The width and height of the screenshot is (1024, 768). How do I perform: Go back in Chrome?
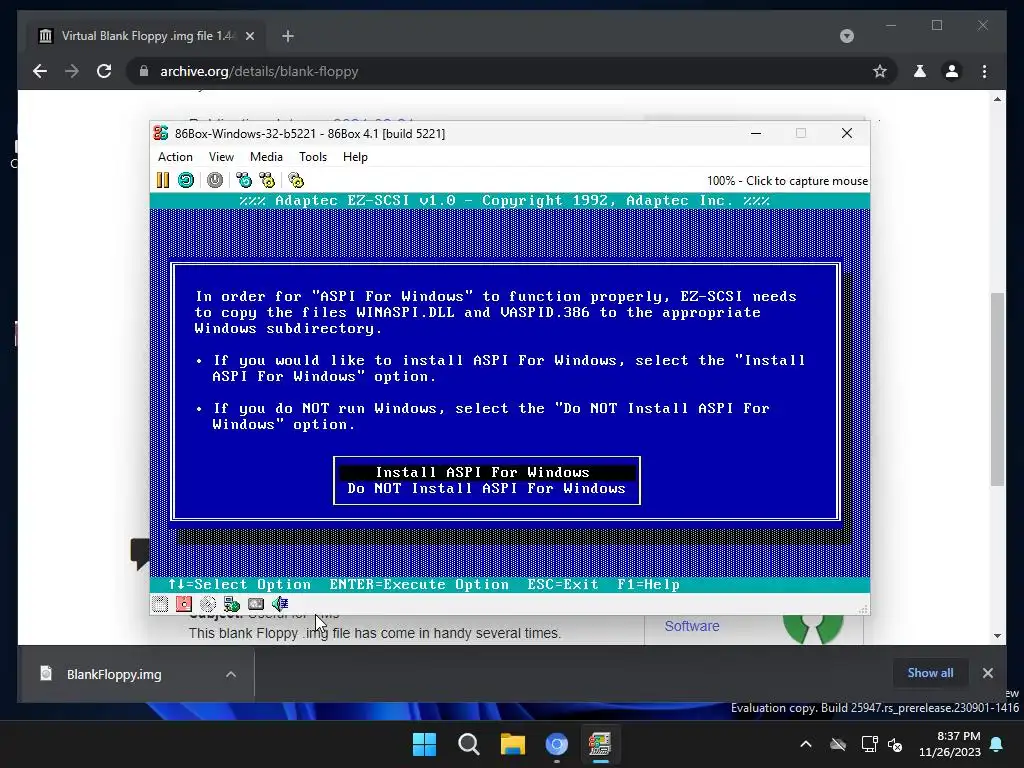coord(40,71)
